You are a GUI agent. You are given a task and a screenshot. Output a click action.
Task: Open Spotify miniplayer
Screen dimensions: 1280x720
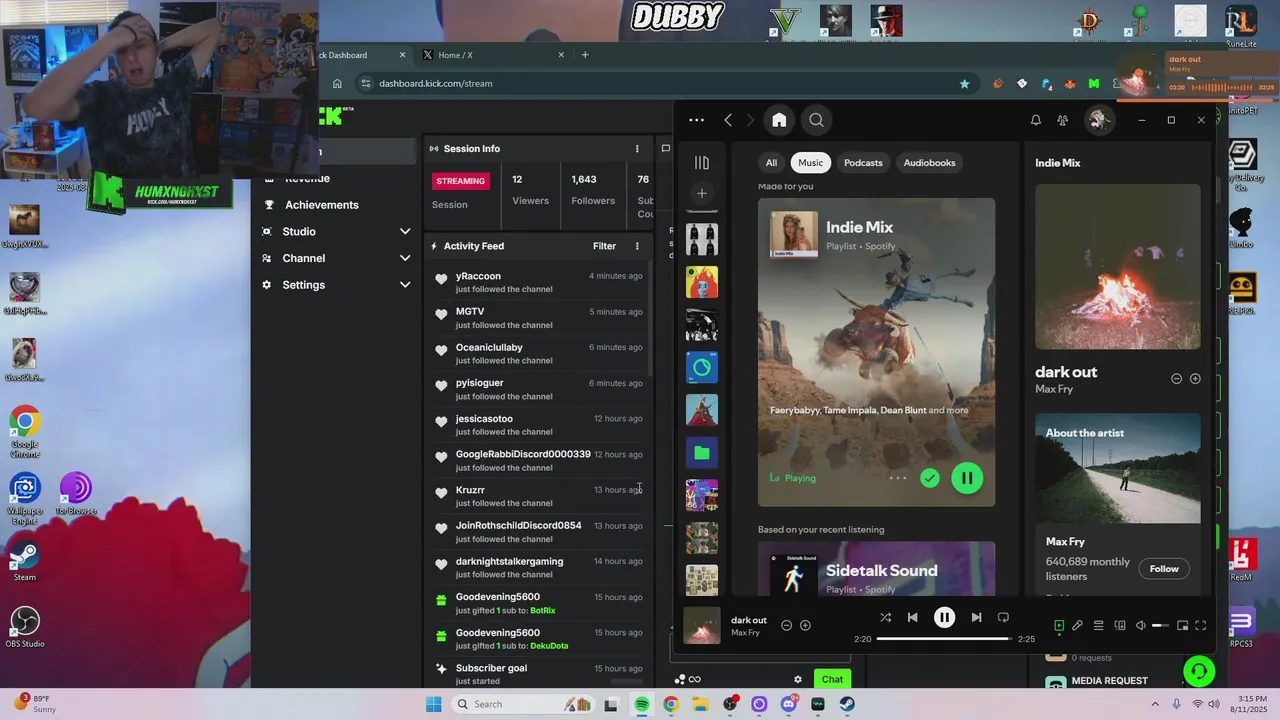[x=1182, y=626]
